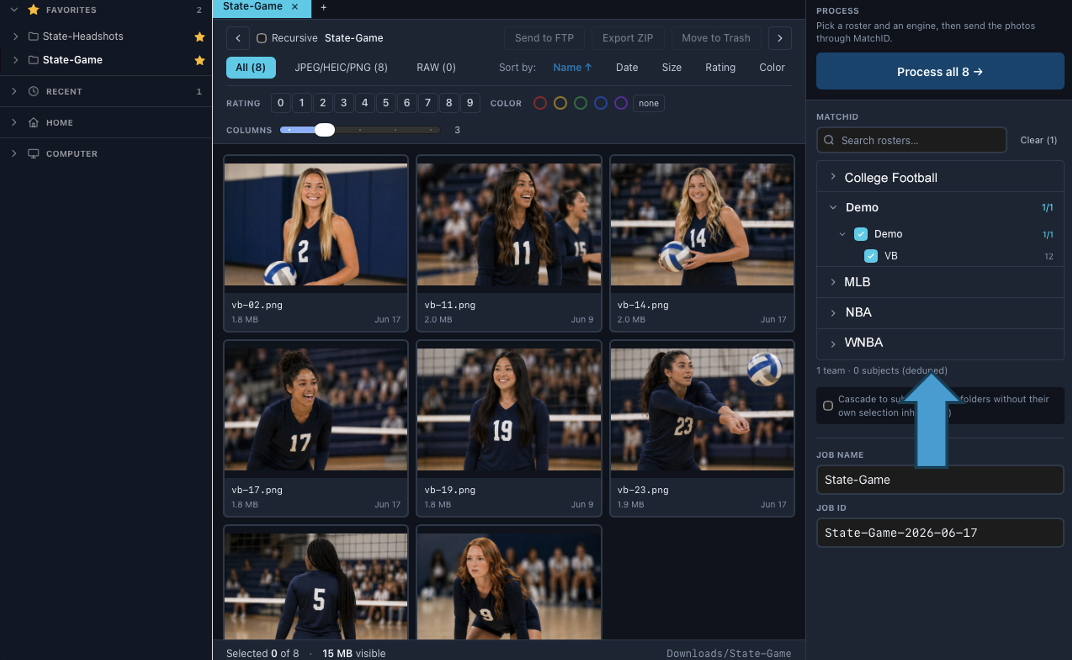Expand the State-Headshots folder chevron
The width and height of the screenshot is (1072, 660).
pyautogui.click(x=15, y=36)
